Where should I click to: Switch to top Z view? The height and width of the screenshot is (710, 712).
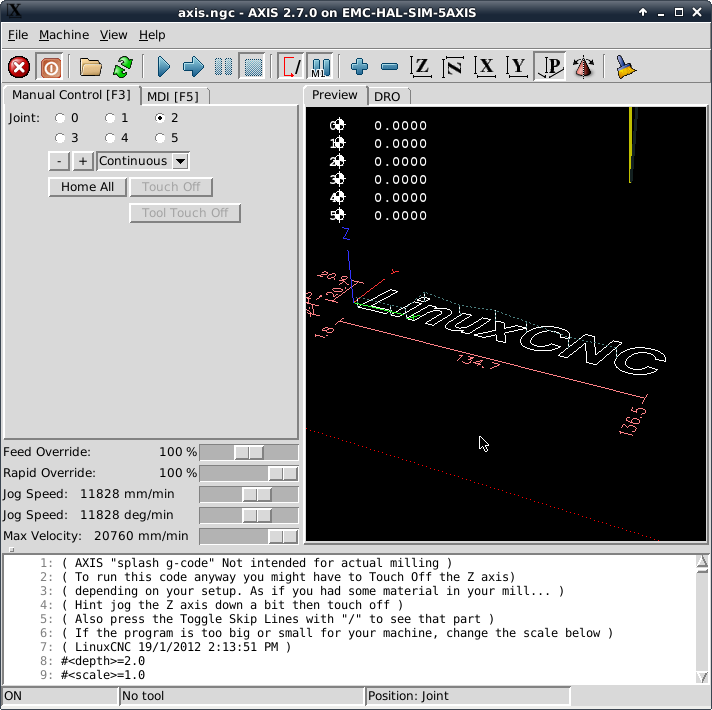(x=421, y=68)
